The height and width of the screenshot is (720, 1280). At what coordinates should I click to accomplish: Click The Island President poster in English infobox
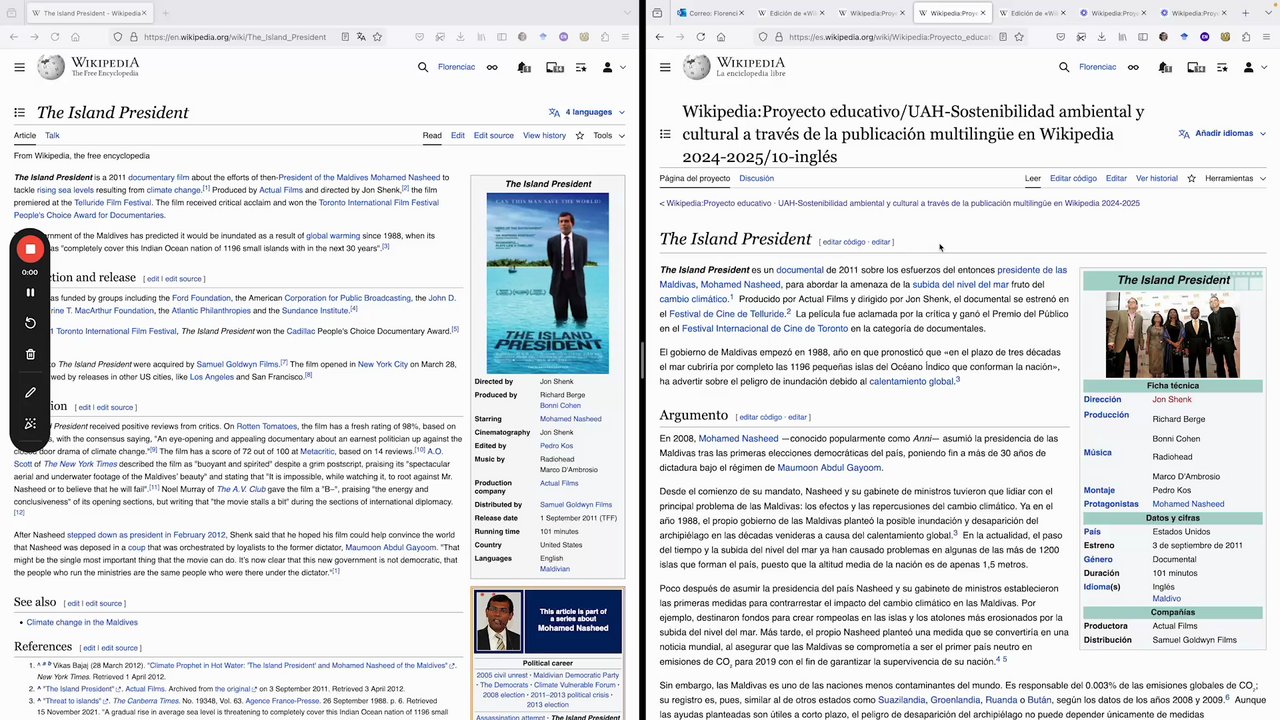(x=547, y=283)
